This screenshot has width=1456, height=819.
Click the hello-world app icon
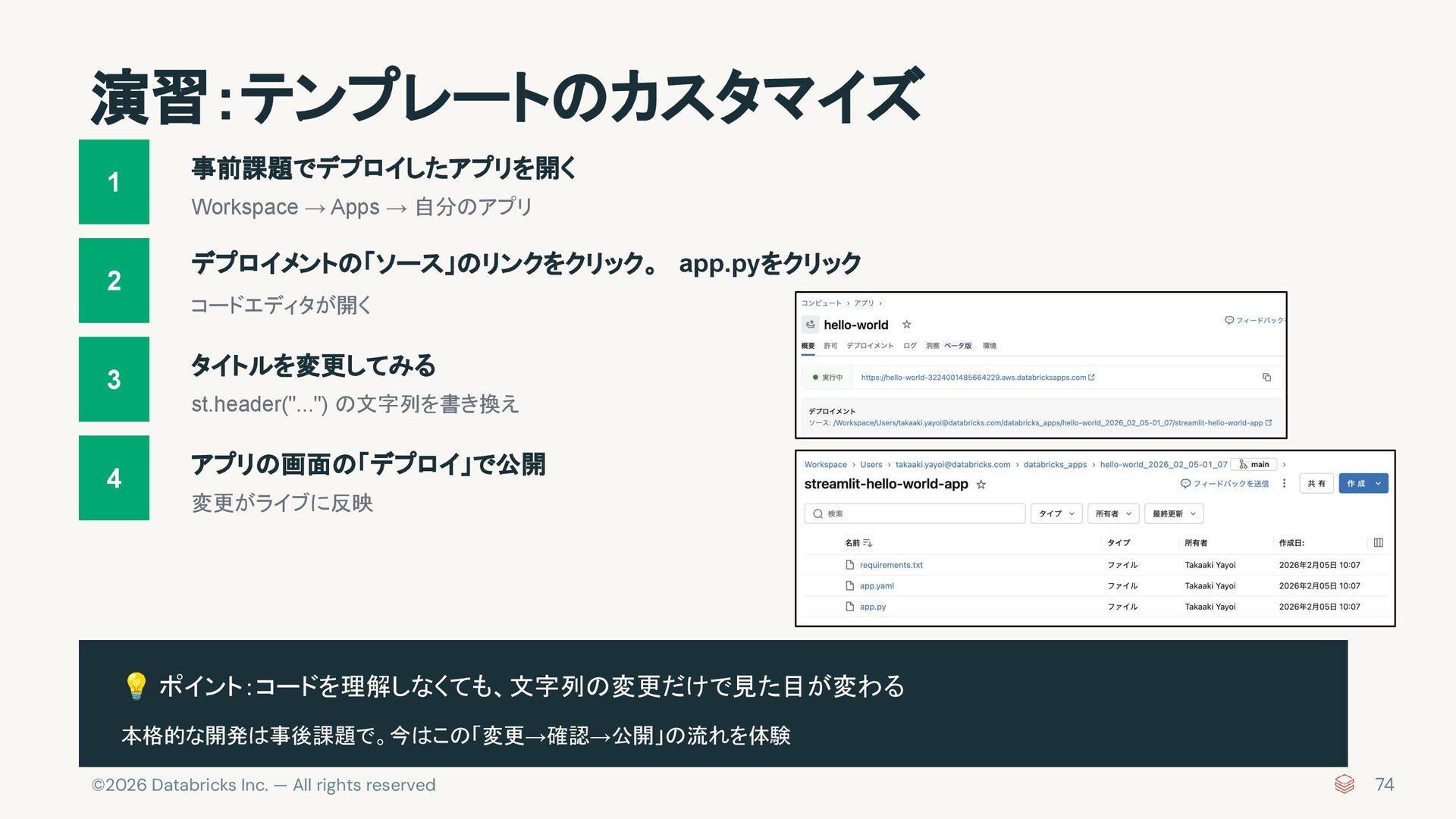(x=810, y=325)
